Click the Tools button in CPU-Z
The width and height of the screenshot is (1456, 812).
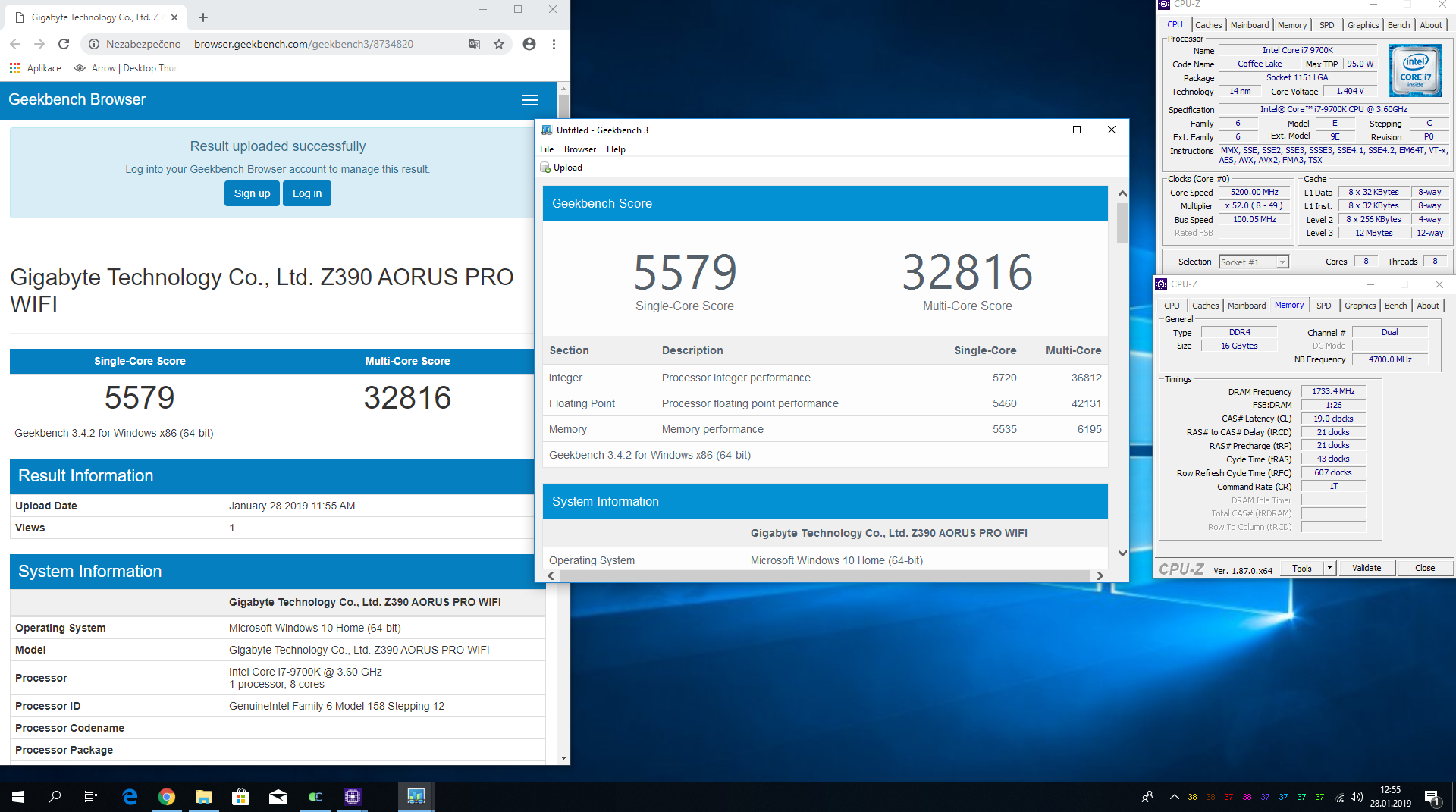pos(1302,568)
